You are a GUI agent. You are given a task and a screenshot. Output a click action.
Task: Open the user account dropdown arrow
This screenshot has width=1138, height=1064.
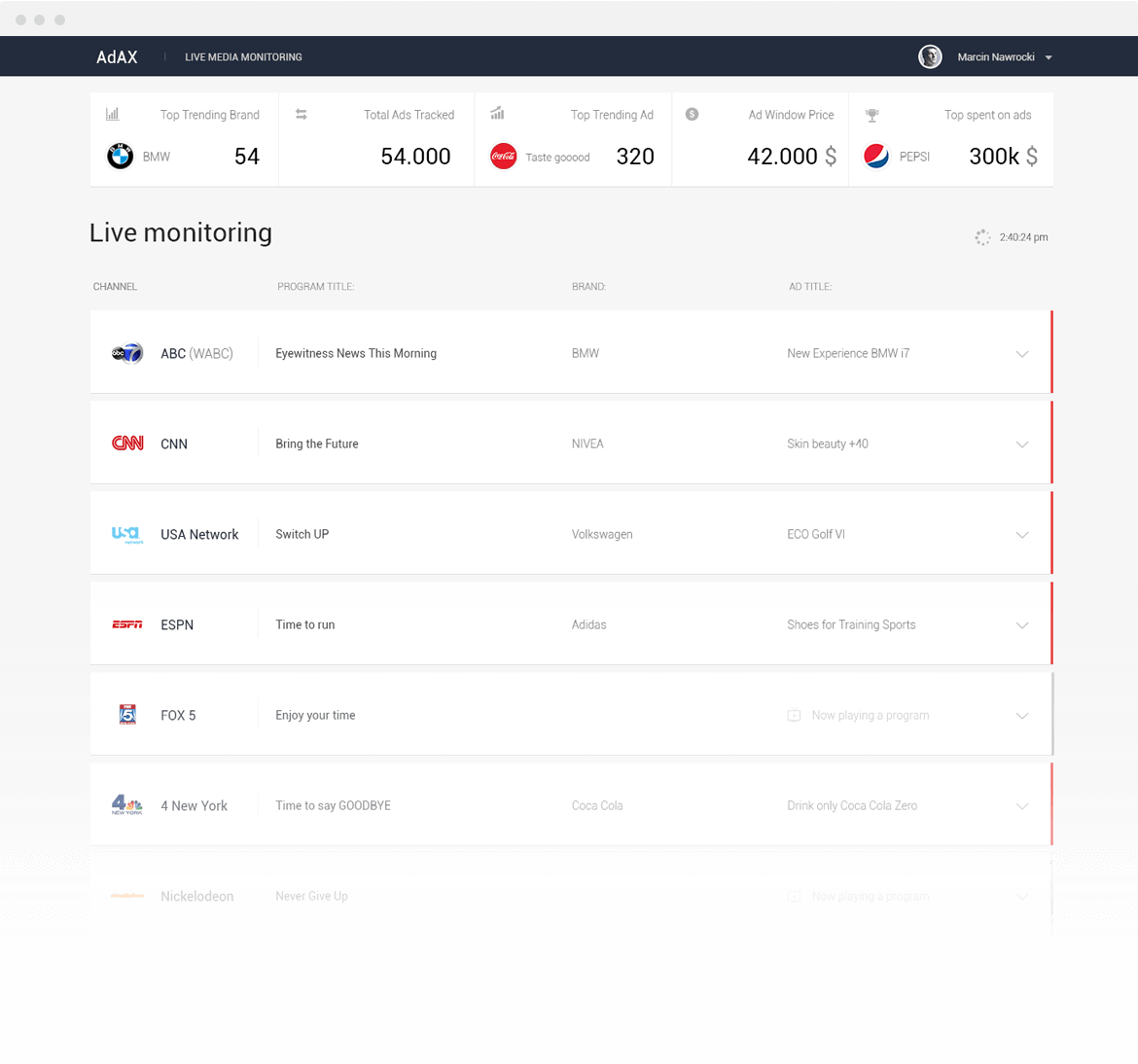click(1048, 57)
